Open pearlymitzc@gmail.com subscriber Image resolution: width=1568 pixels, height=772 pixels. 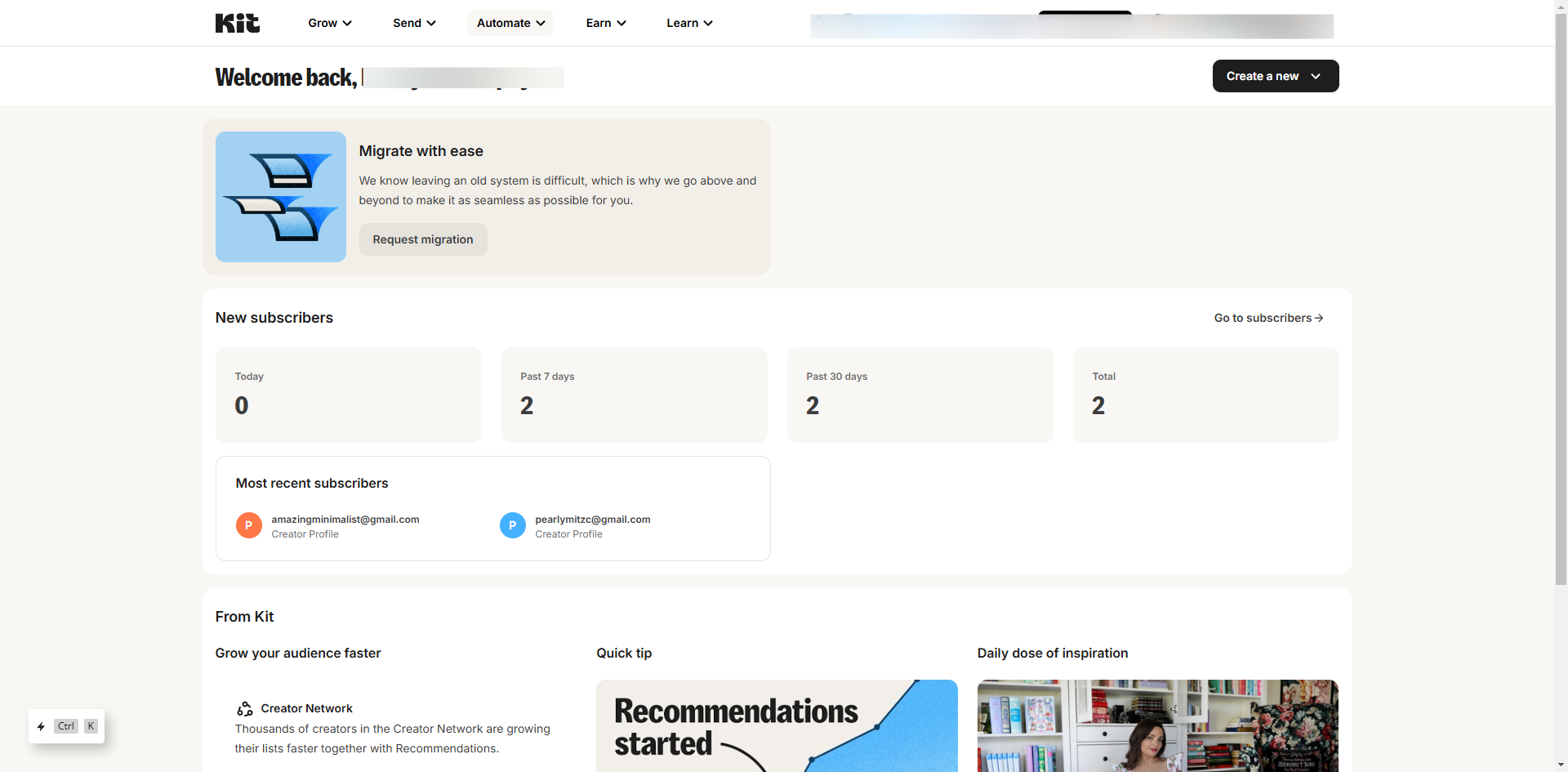click(593, 520)
